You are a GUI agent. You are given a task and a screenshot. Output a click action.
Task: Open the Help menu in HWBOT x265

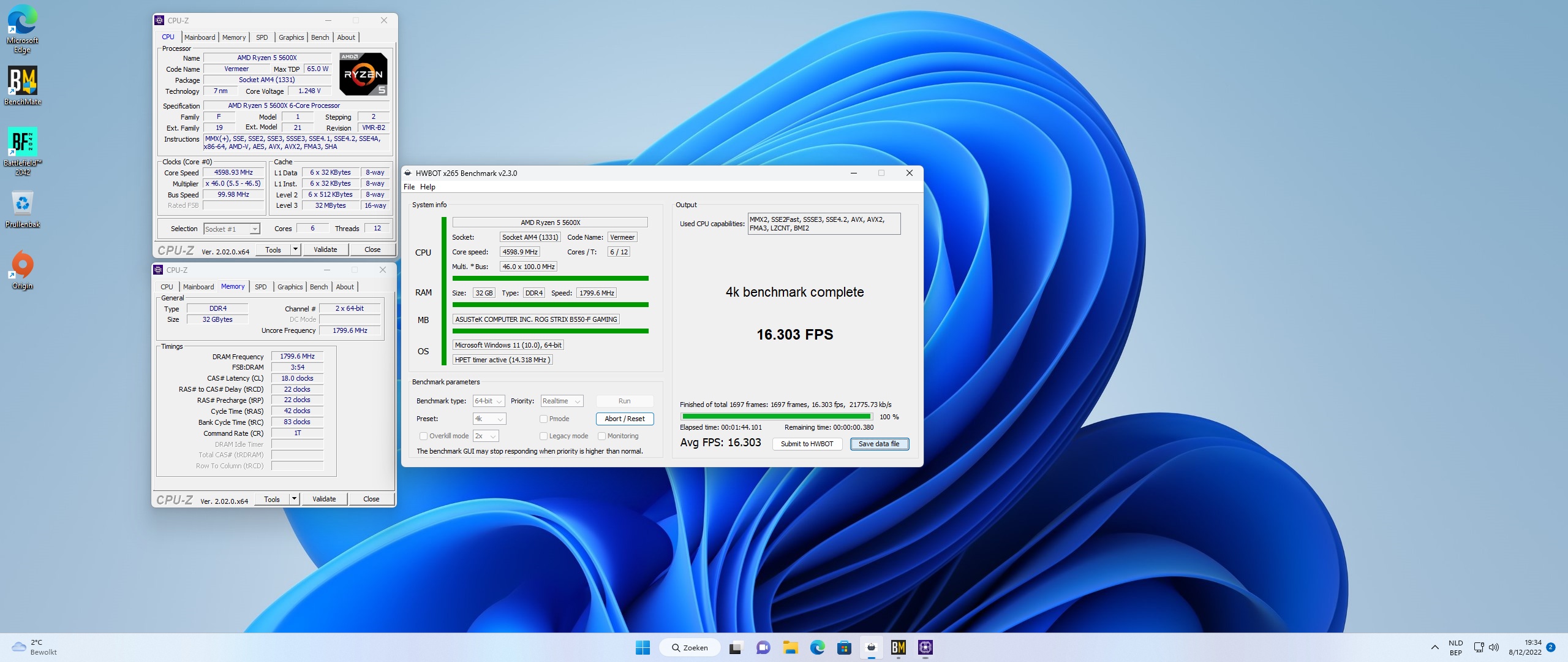coord(428,187)
